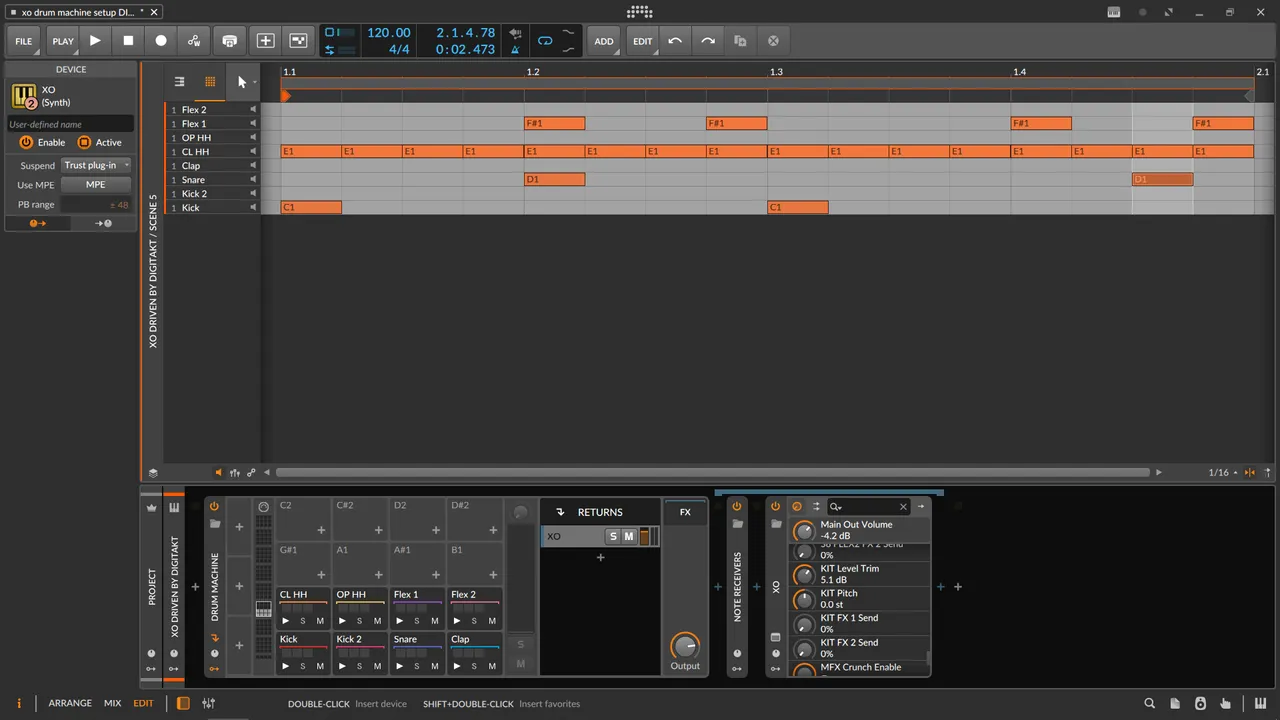The image size is (1280, 720).
Task: Click the add scene icon in the toolbar
Action: click(x=298, y=41)
